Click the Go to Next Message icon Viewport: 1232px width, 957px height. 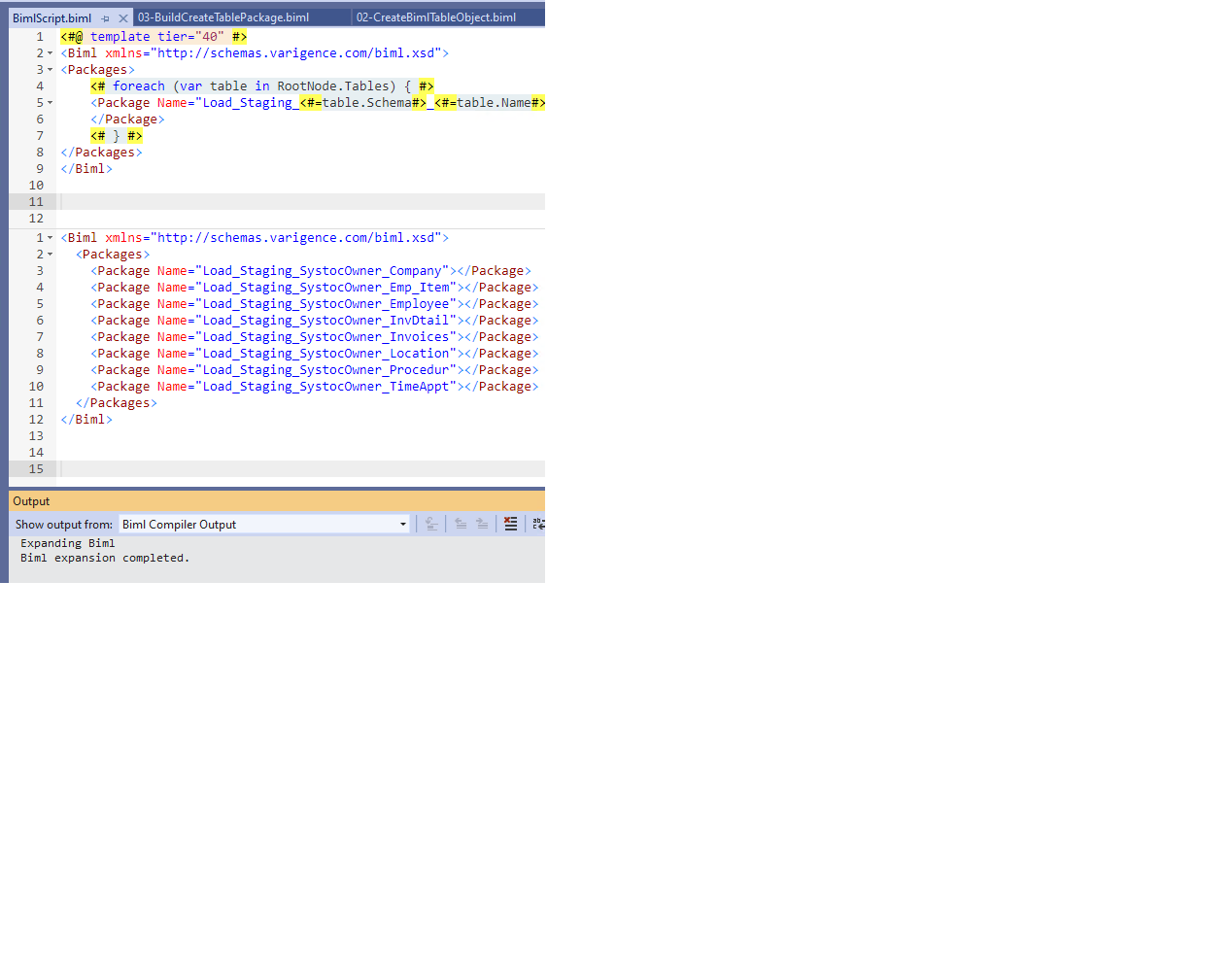tap(482, 525)
